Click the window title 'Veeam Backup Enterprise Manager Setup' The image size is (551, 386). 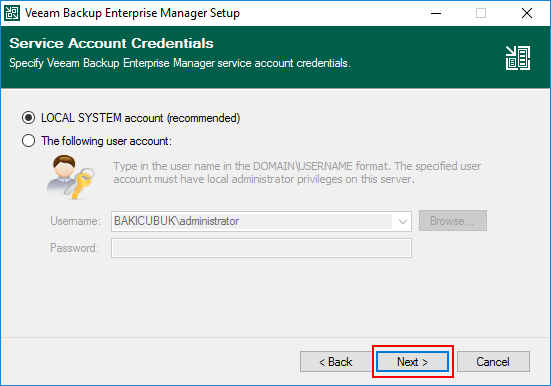(132, 13)
